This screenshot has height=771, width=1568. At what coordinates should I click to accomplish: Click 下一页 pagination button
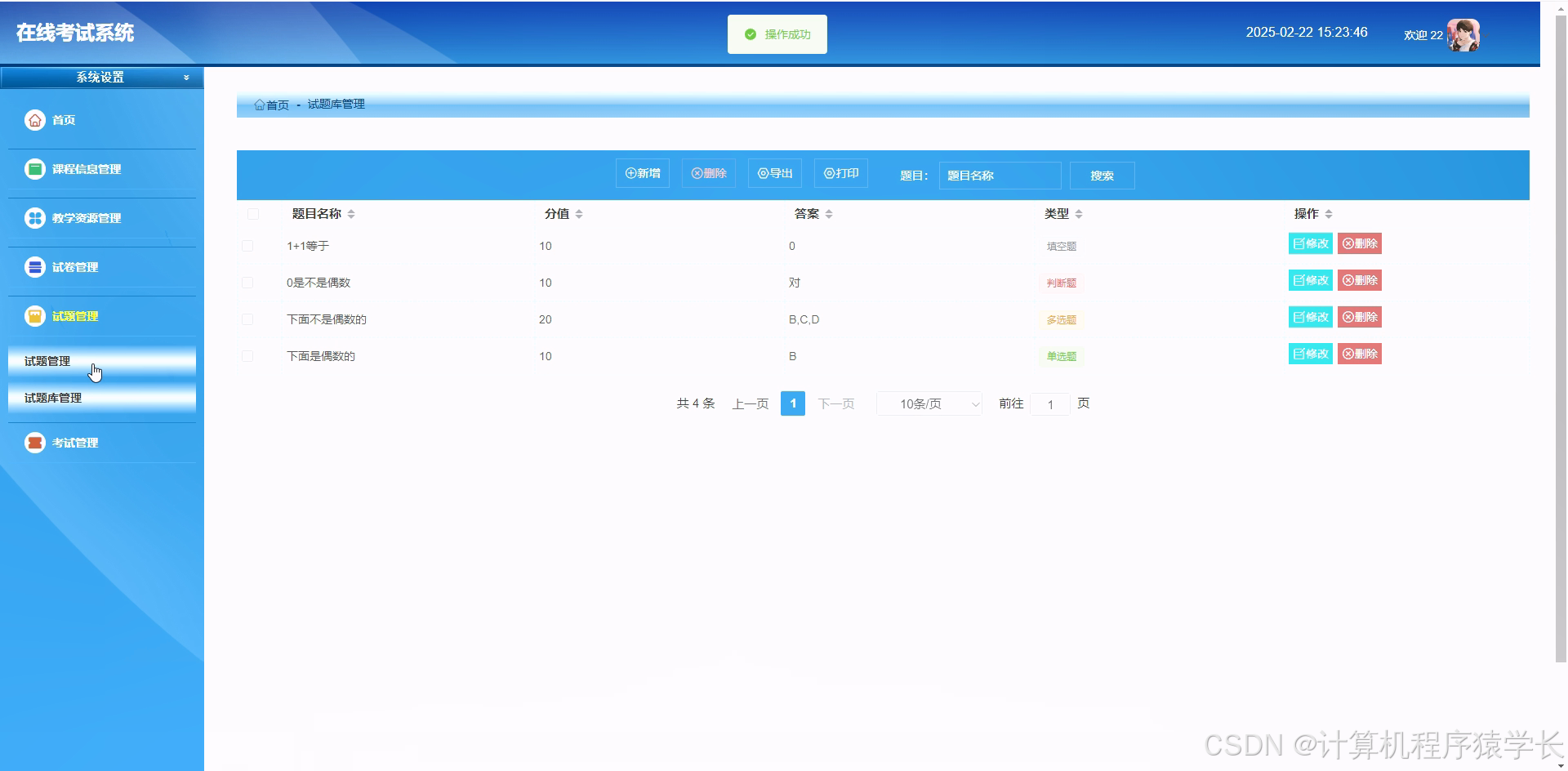[836, 403]
